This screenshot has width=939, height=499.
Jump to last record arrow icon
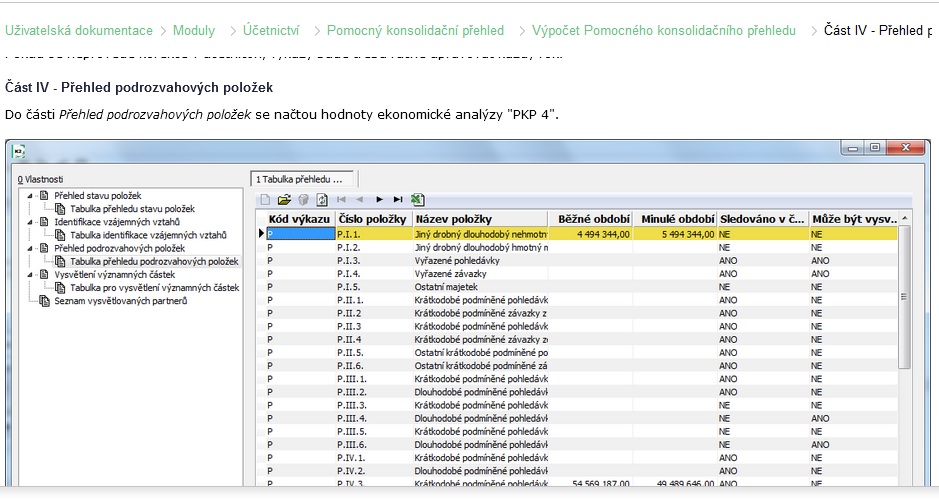point(398,199)
